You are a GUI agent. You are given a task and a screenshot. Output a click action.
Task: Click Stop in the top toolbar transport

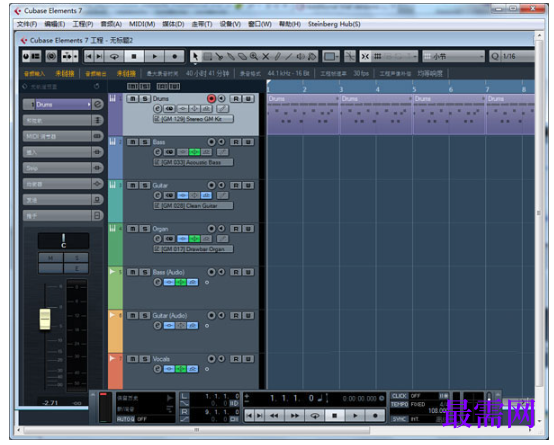(134, 57)
